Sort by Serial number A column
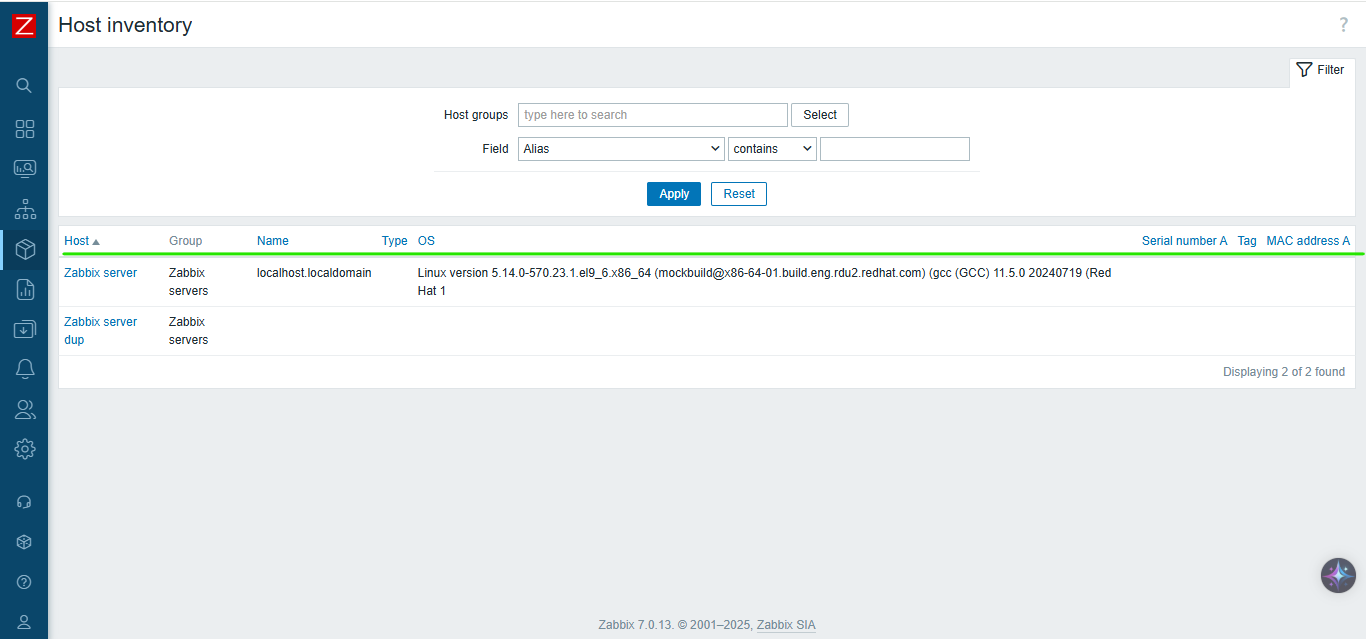This screenshot has height=639, width=1366. (1184, 241)
